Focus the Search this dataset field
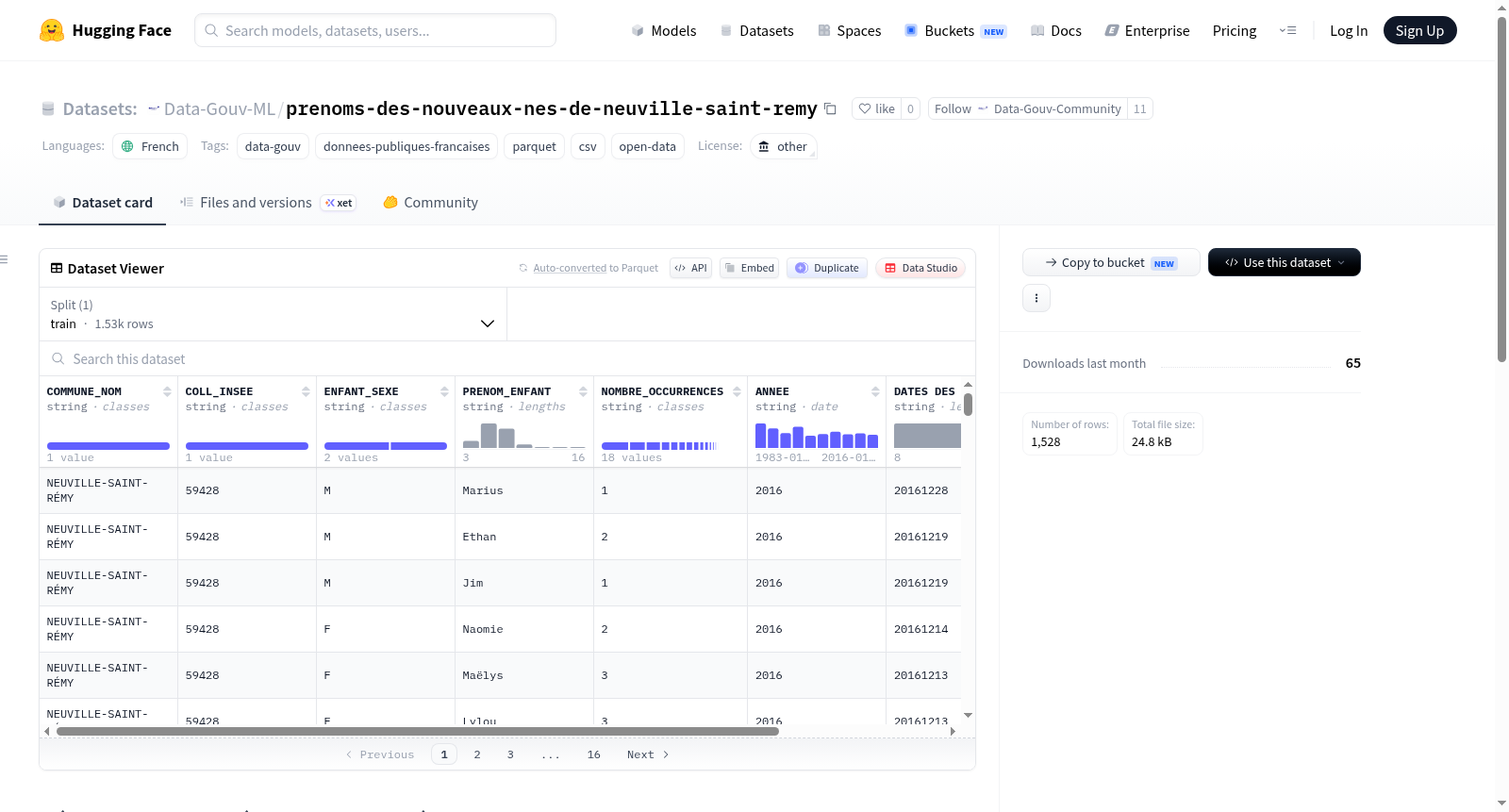1509x812 pixels. coord(507,359)
